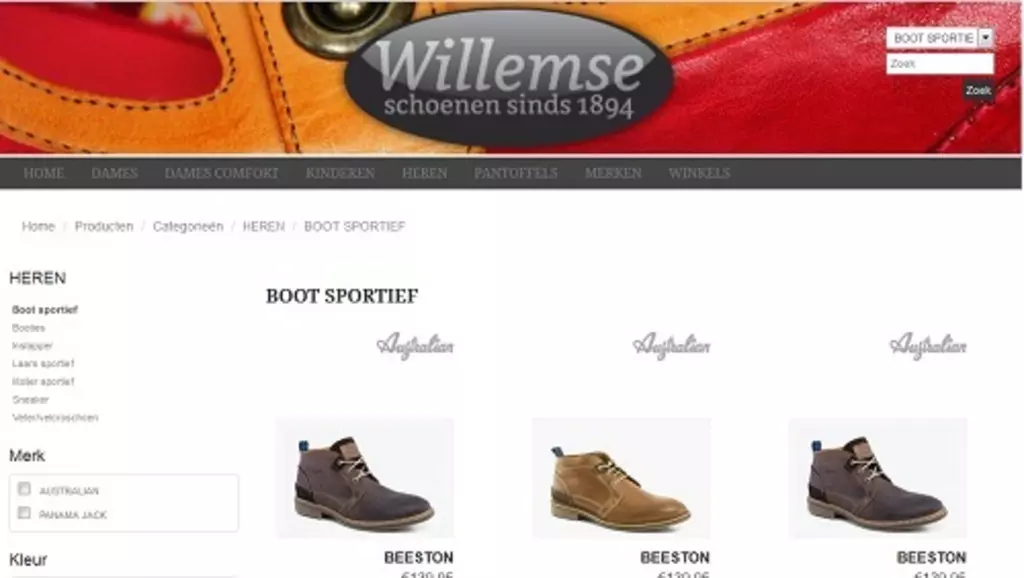Click the first product's Australian brand logo
This screenshot has height=578, width=1024.
[415, 345]
